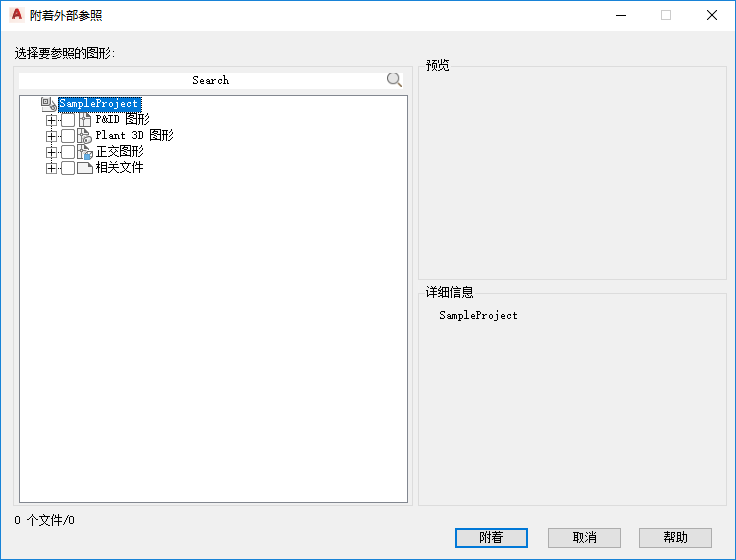The width and height of the screenshot is (736, 560).
Task: Click the 相关文件 file icon
Action: [84, 168]
